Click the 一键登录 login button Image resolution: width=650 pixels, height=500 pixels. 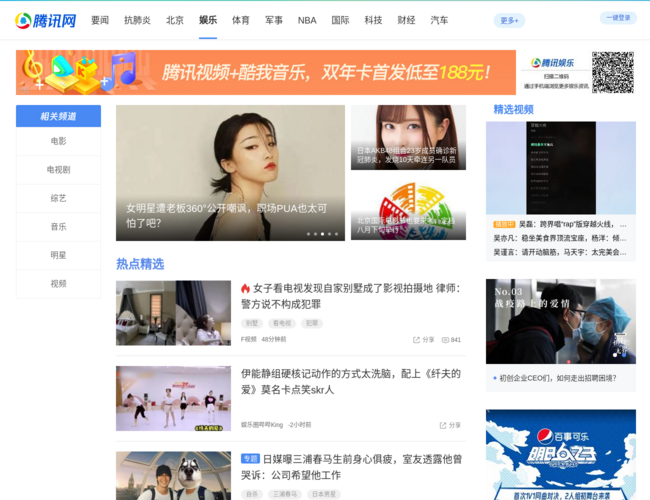pos(618,18)
